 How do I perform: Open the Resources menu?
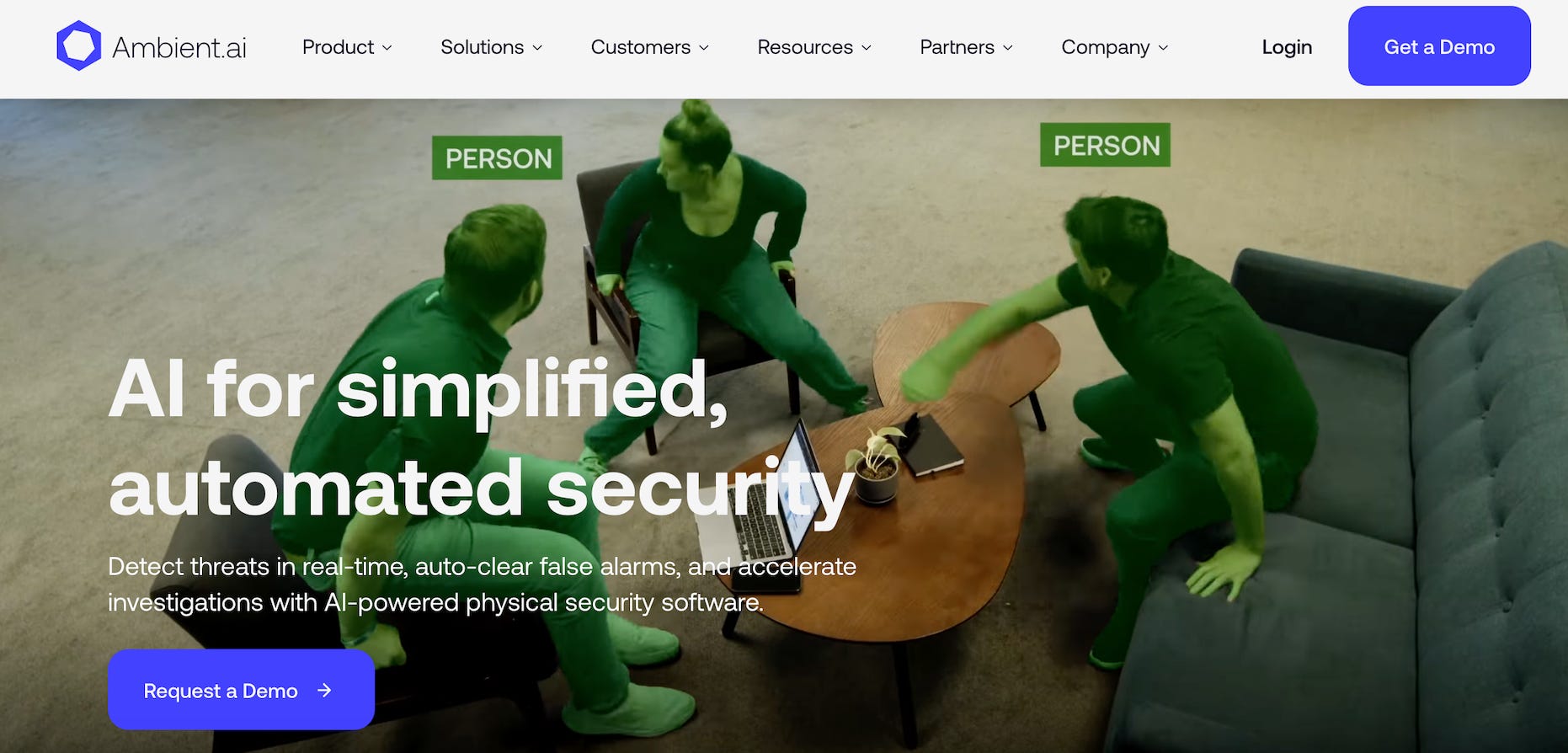[x=814, y=47]
